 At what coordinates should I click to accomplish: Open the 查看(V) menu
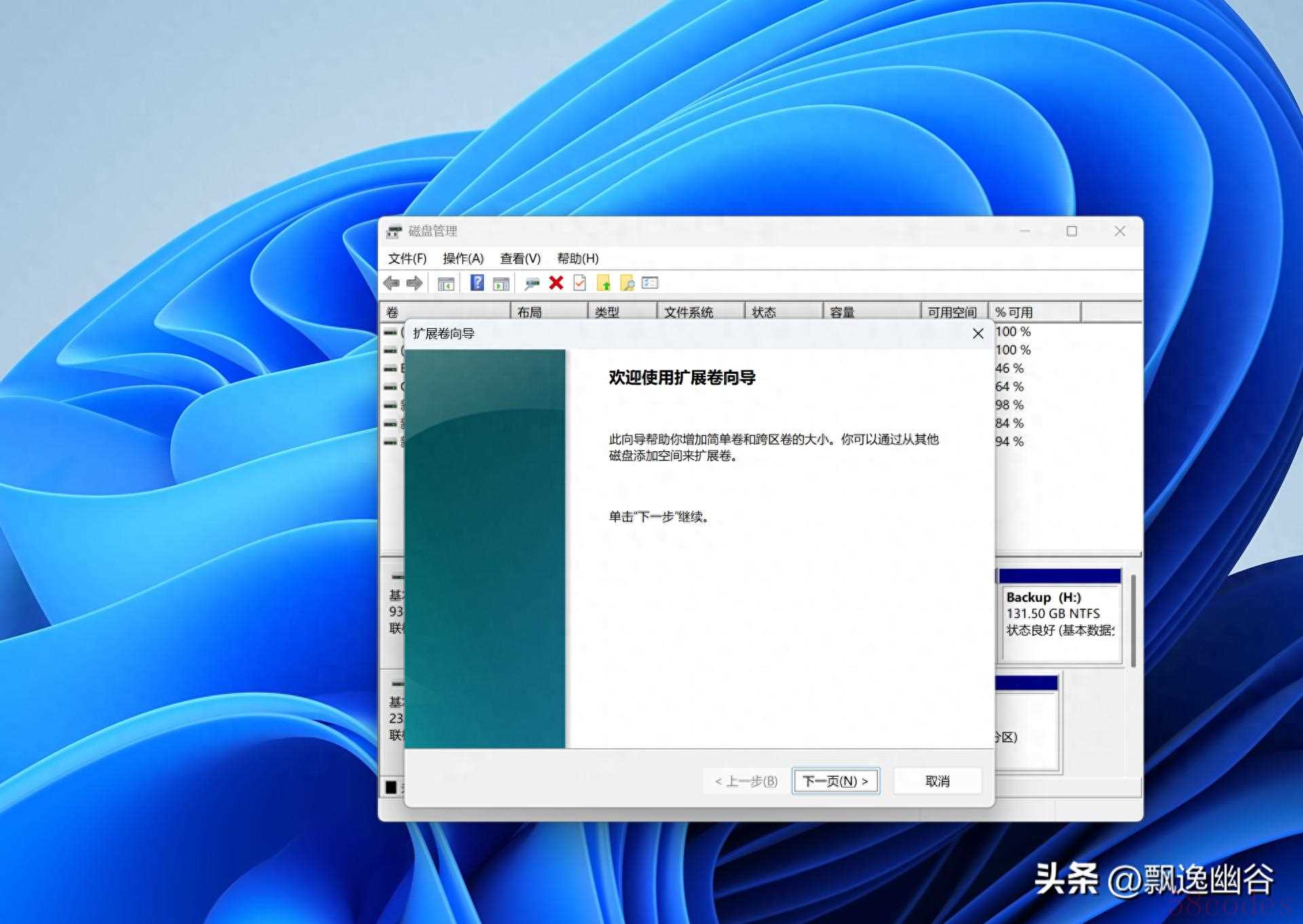click(520, 258)
